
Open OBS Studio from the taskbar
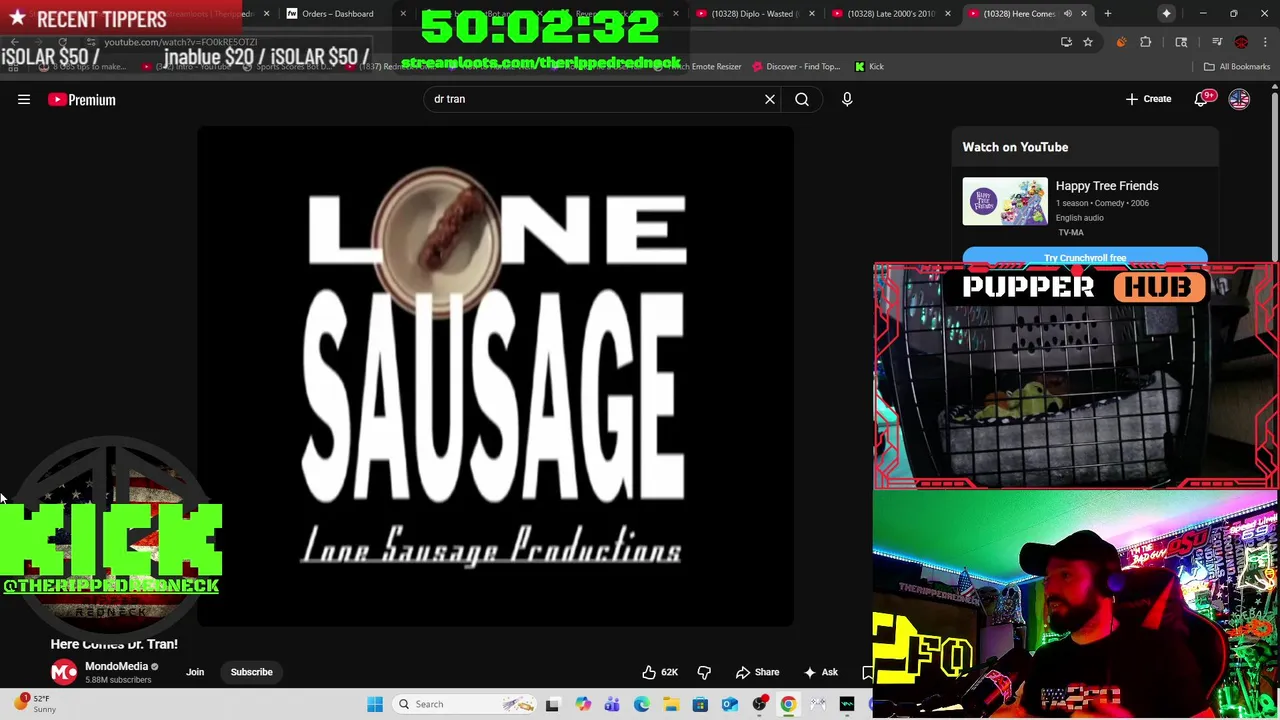759,704
